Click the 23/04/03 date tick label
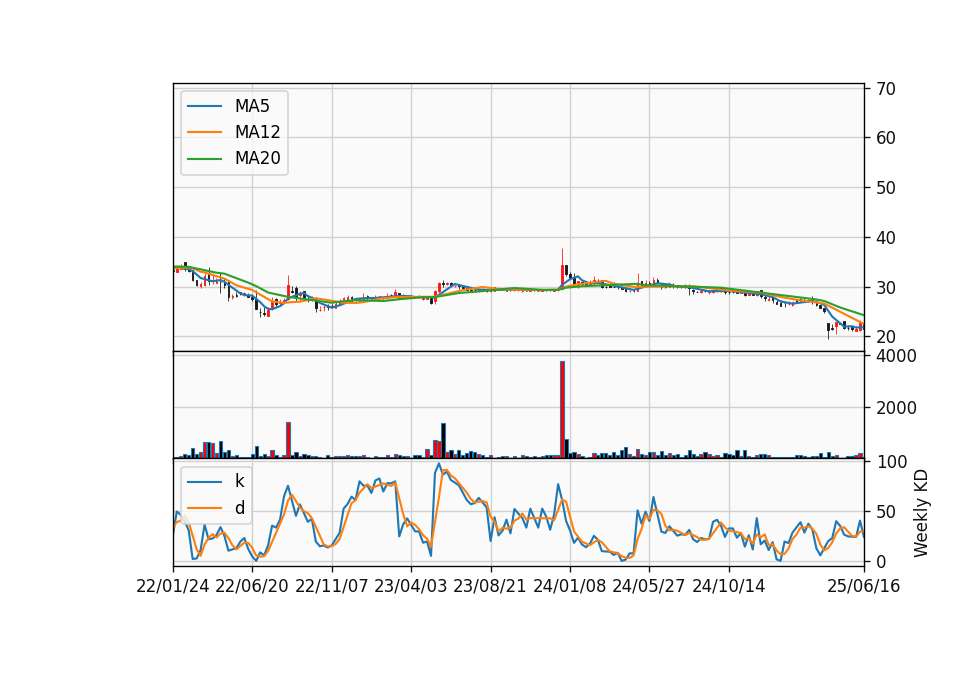 coord(410,586)
